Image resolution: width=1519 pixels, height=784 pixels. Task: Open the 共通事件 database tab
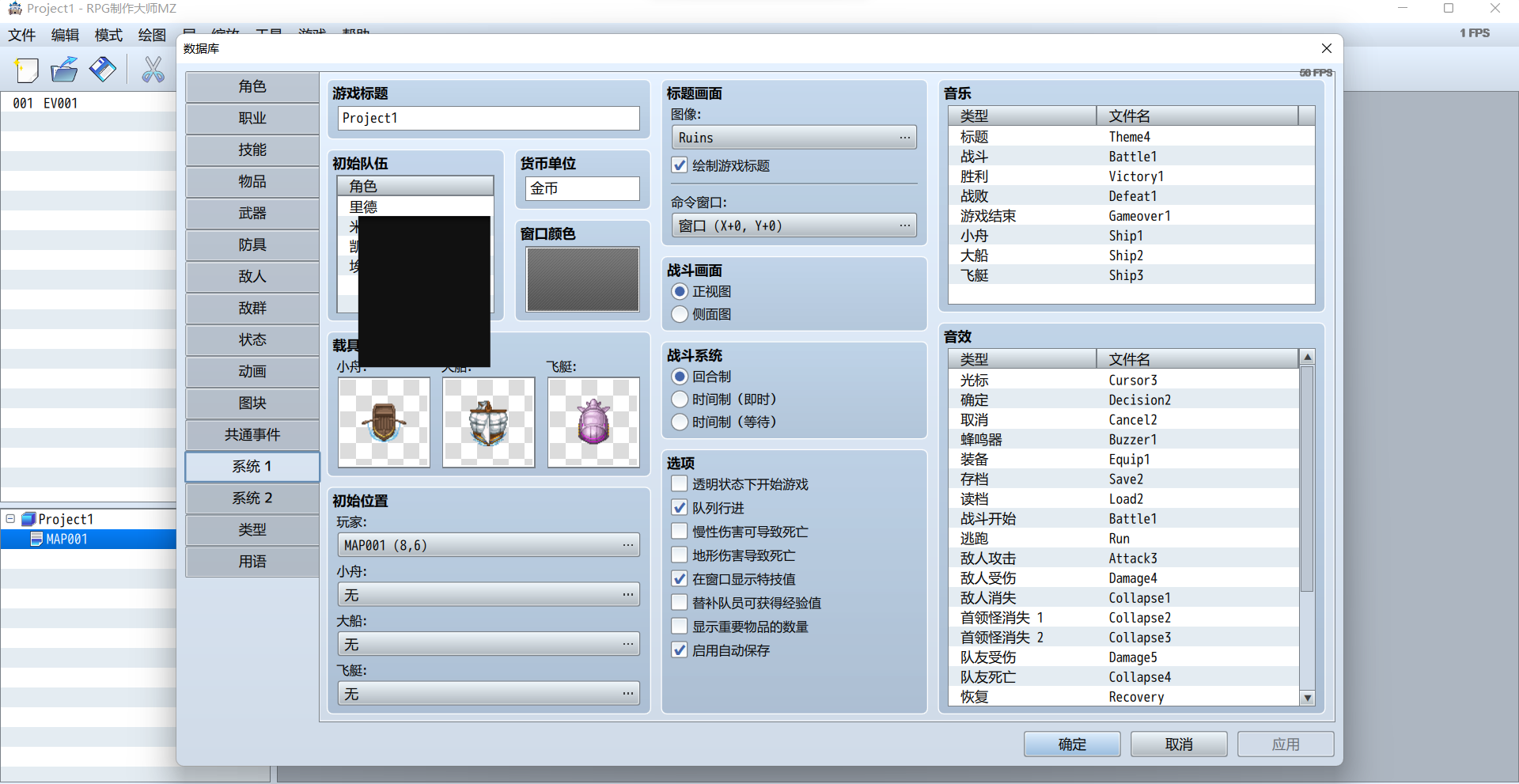point(252,434)
